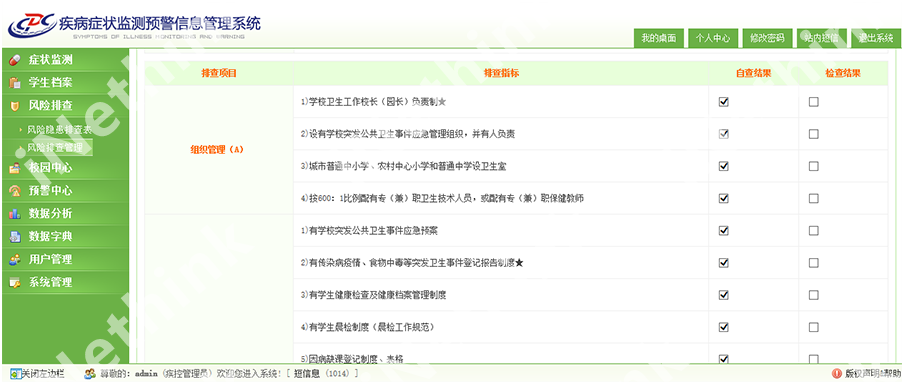Click 检查结果 column header
Viewport: 904px width, 384px height.
[x=843, y=74]
